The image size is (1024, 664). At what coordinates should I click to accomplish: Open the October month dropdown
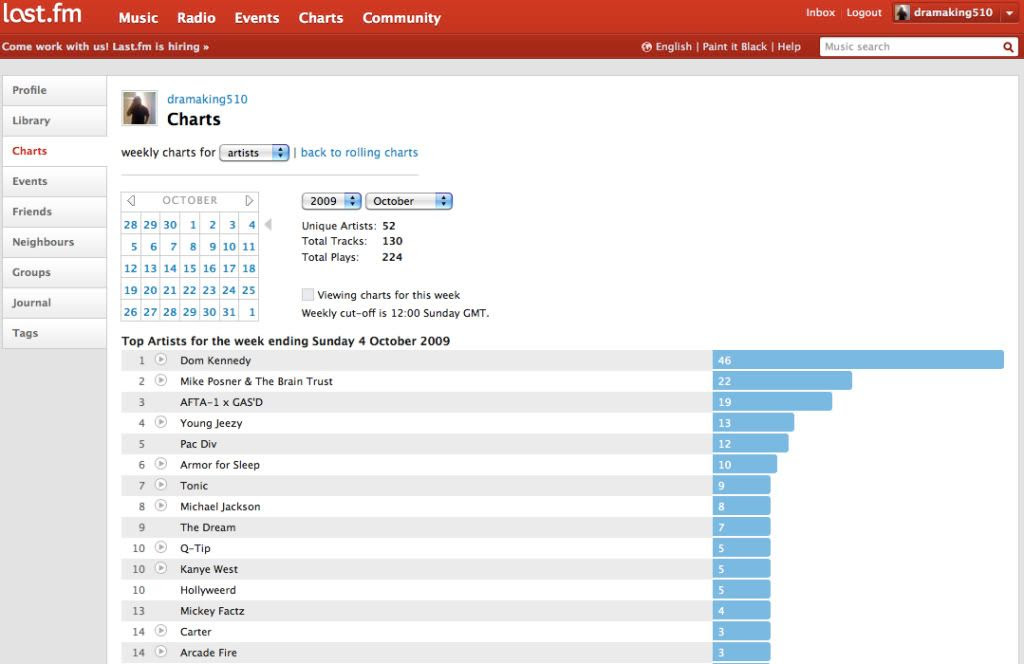[x=409, y=201]
